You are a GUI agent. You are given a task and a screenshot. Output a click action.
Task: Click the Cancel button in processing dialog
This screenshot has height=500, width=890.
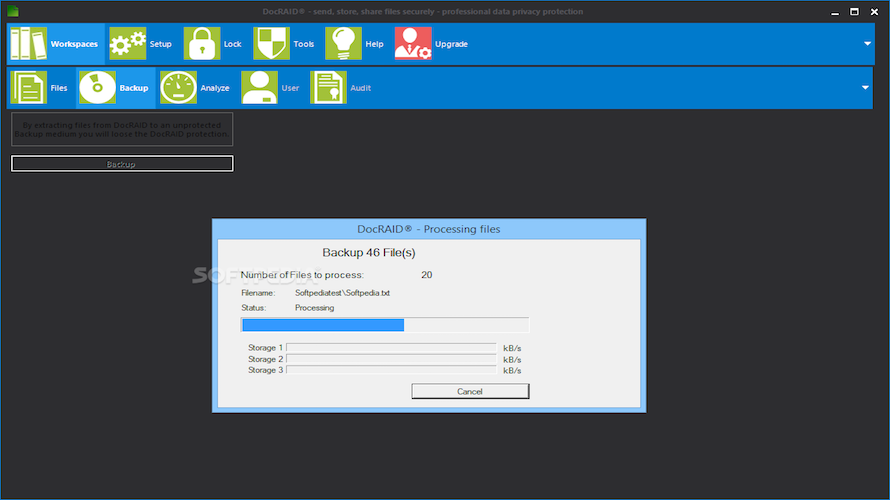(470, 391)
